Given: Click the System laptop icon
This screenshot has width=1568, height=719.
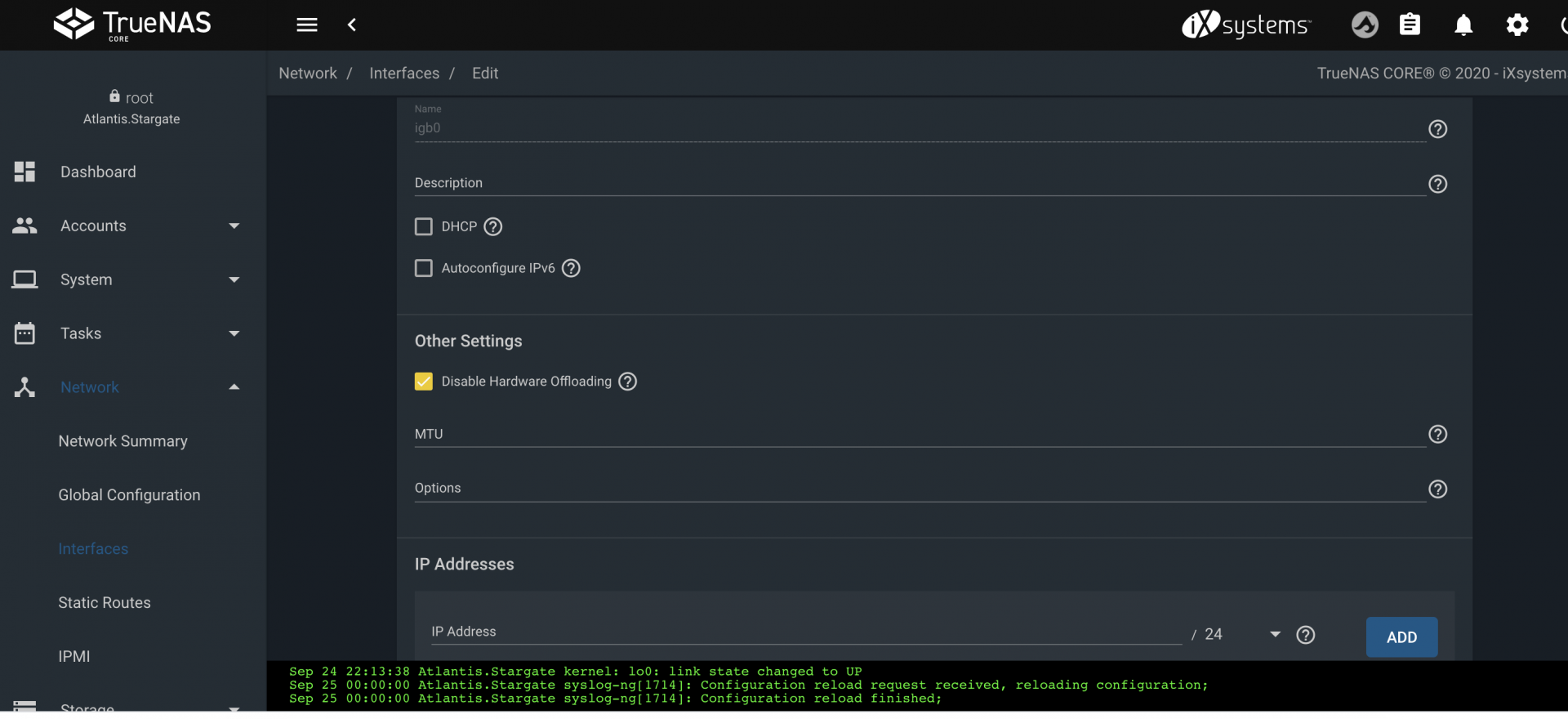Looking at the screenshot, I should point(24,279).
